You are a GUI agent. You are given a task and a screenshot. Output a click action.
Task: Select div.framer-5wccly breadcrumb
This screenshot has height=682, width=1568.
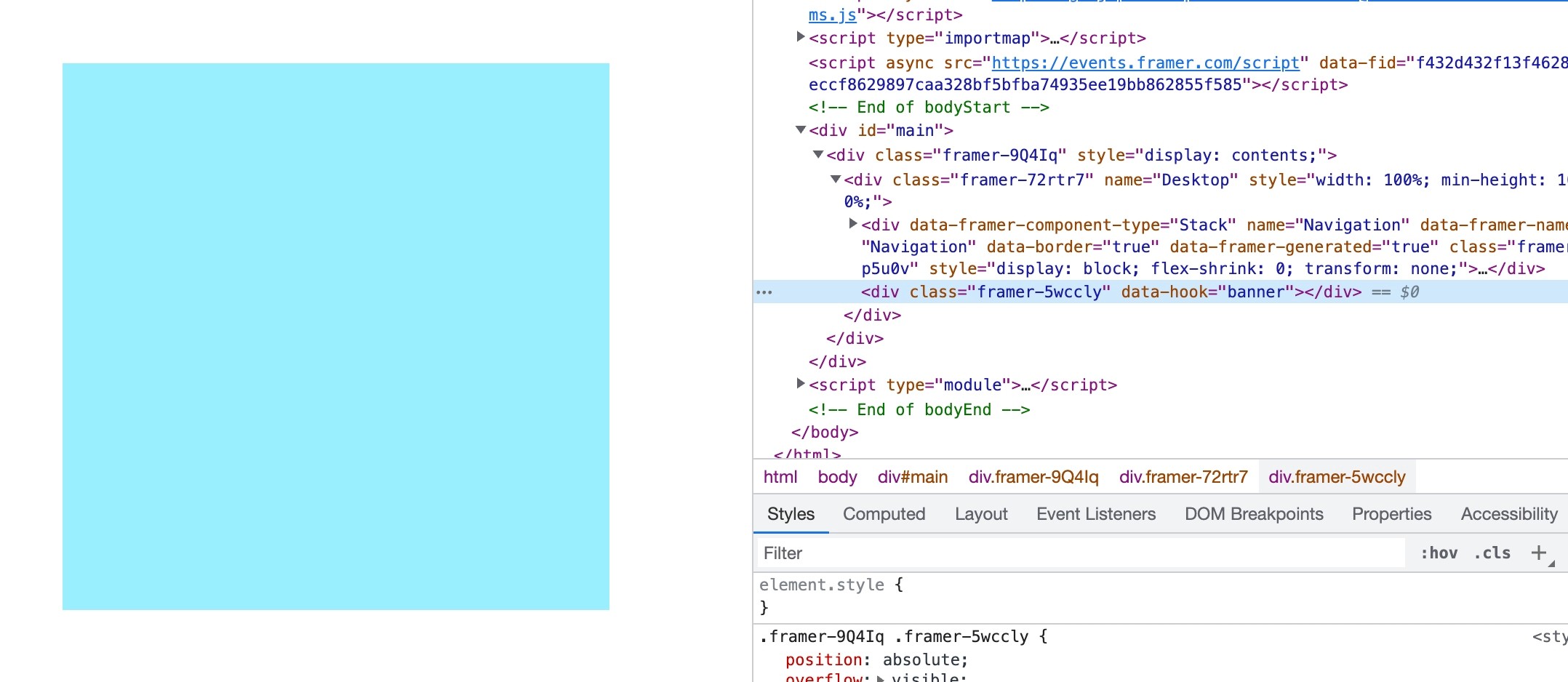(x=1337, y=477)
